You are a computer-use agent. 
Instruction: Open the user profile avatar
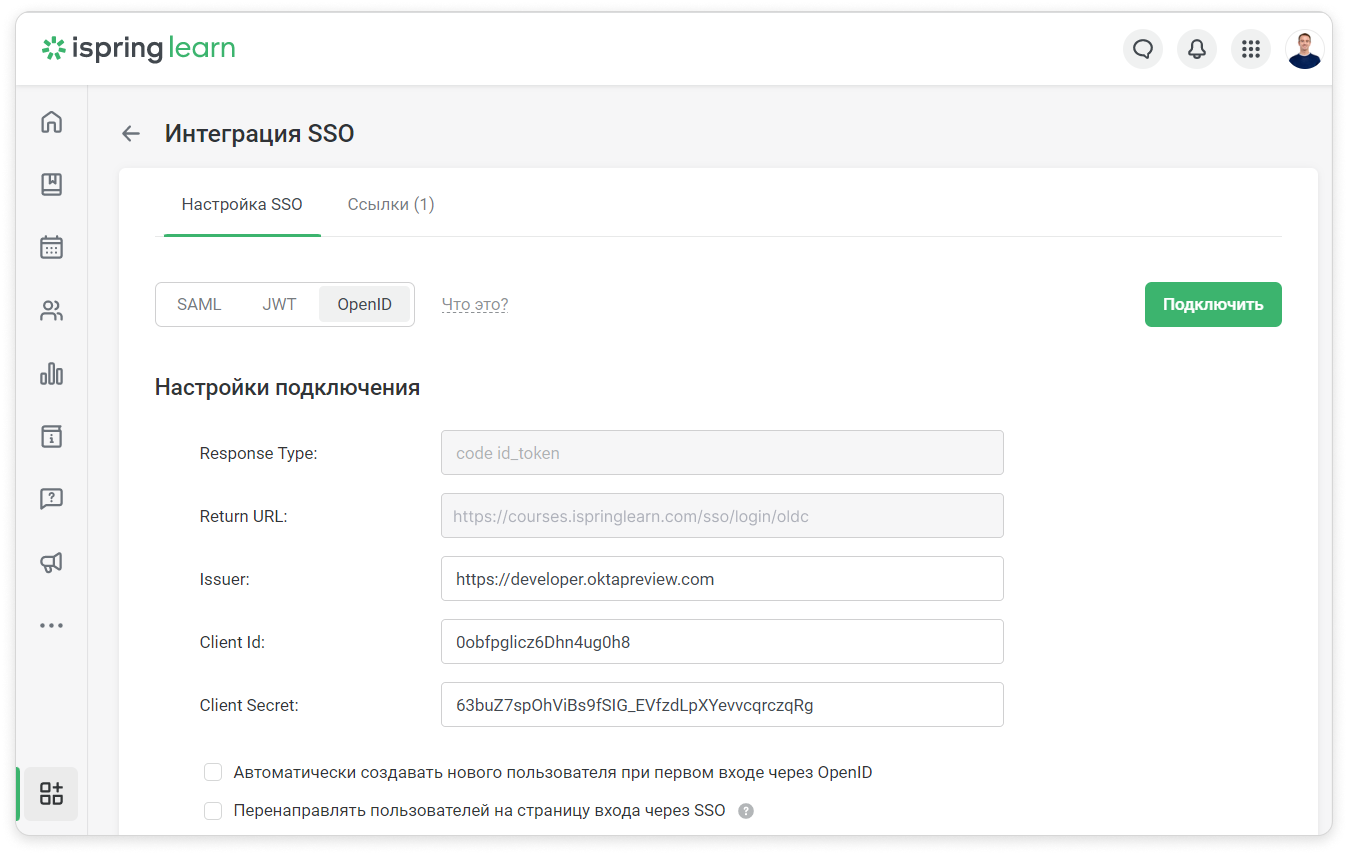point(1305,49)
